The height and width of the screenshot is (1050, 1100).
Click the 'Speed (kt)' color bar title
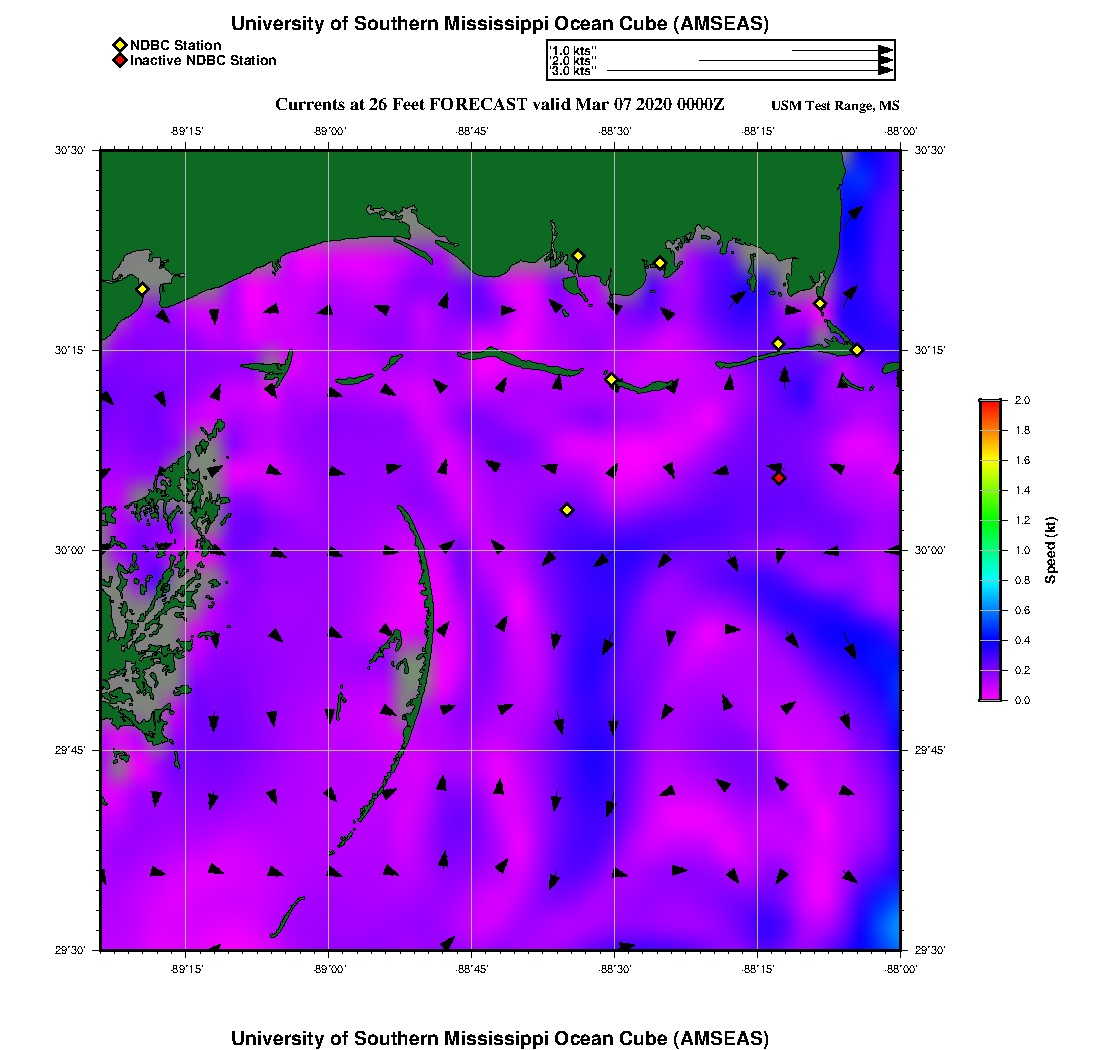(1050, 550)
